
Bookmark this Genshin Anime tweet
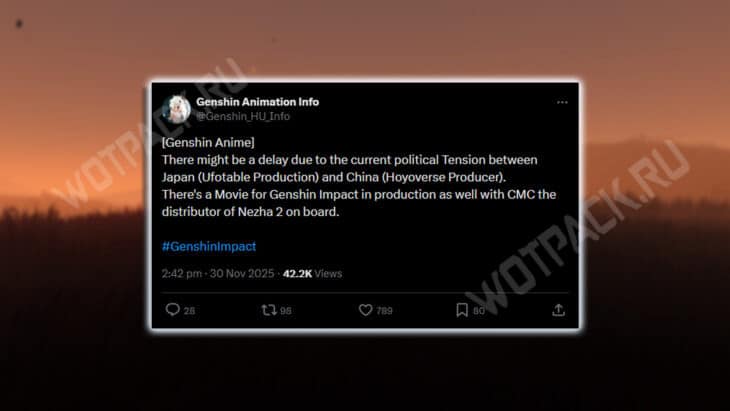[x=461, y=310]
